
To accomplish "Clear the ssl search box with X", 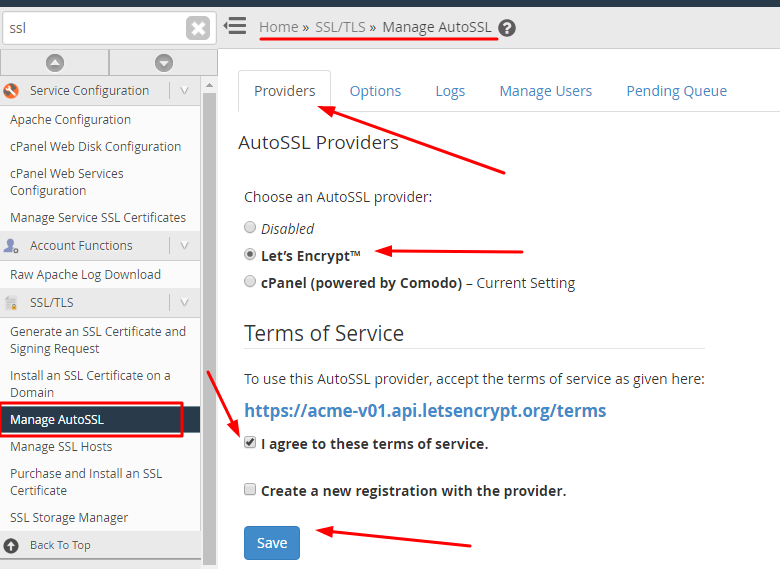I will point(198,28).
